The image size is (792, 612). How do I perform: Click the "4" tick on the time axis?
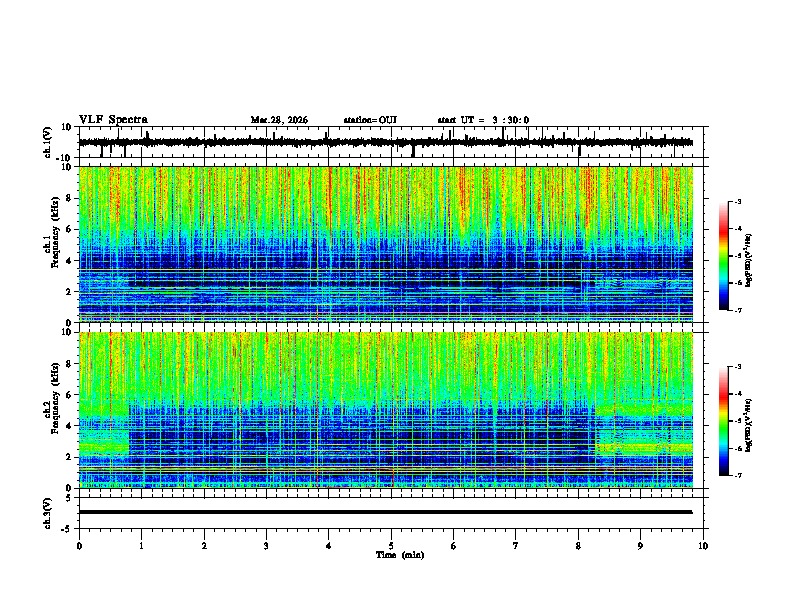click(x=329, y=546)
